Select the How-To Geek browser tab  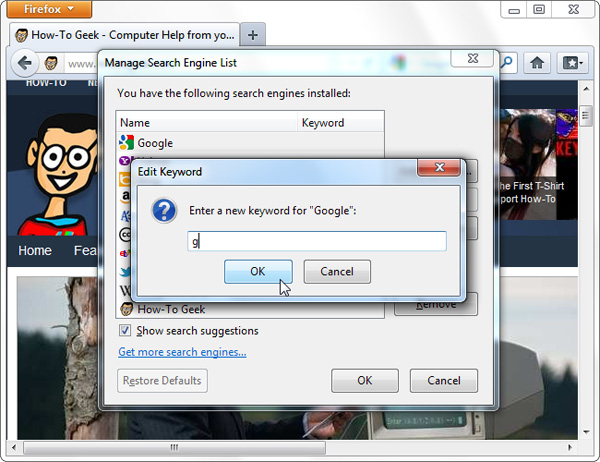125,35
